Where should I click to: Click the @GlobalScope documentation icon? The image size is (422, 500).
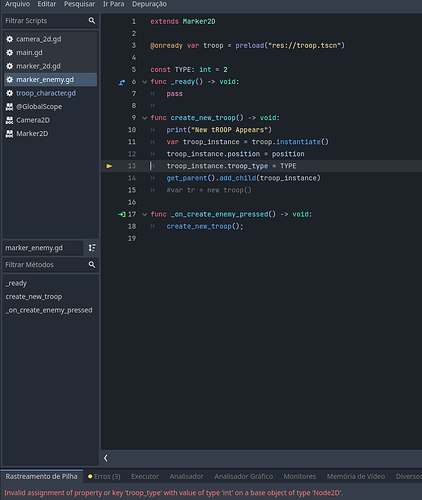click(x=9, y=107)
